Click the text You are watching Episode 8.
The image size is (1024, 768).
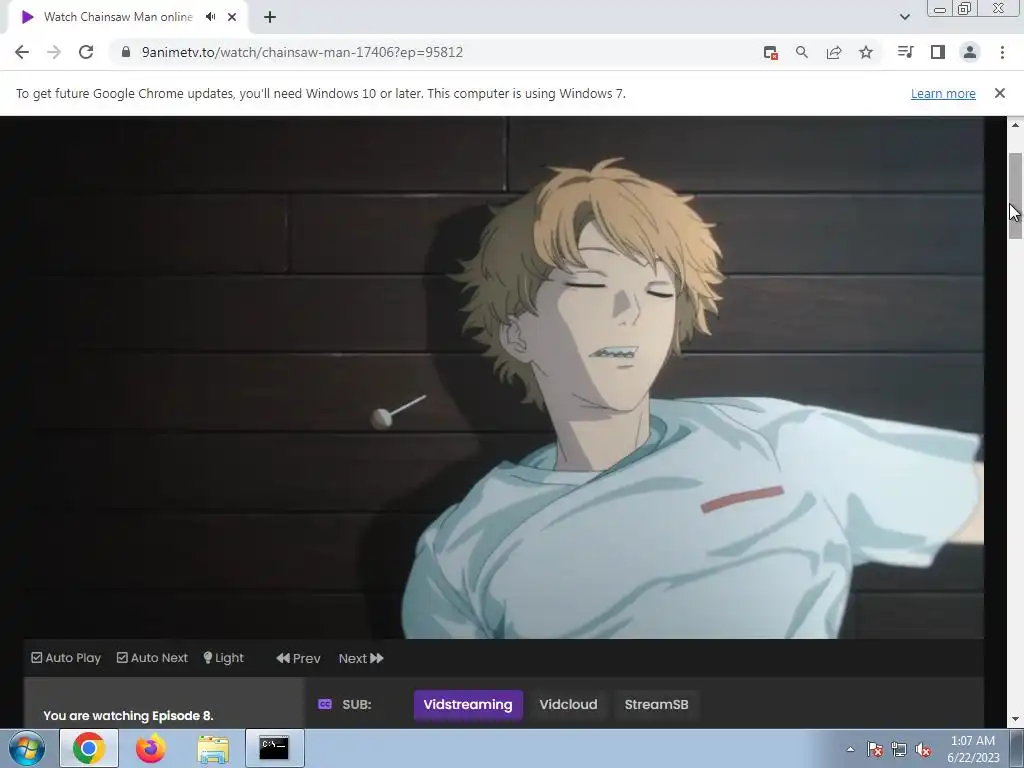coord(129,716)
